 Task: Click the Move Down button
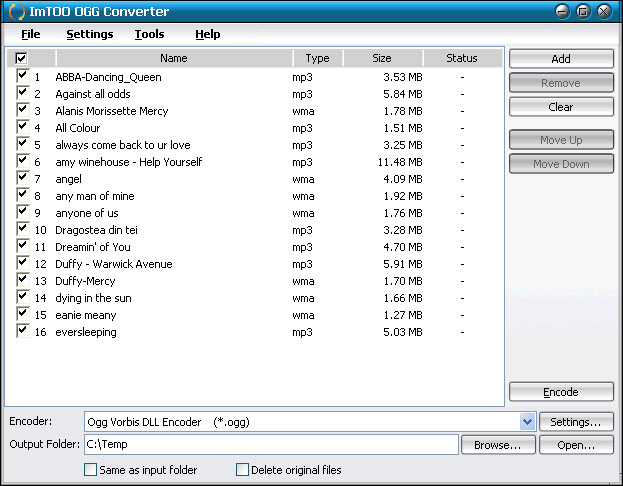click(561, 164)
